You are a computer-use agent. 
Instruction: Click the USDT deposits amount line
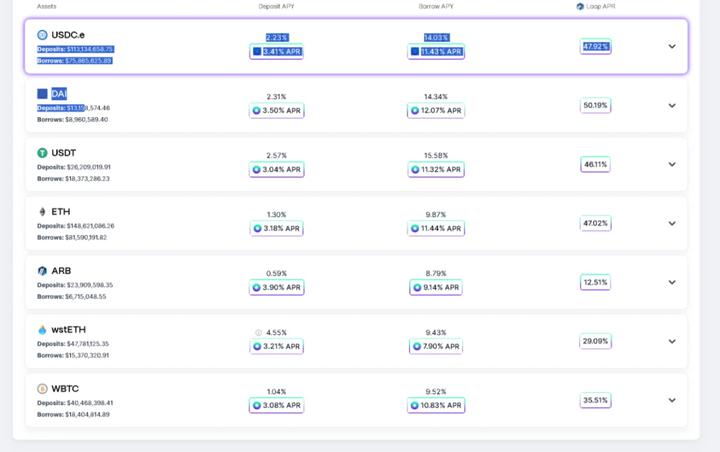(x=74, y=167)
